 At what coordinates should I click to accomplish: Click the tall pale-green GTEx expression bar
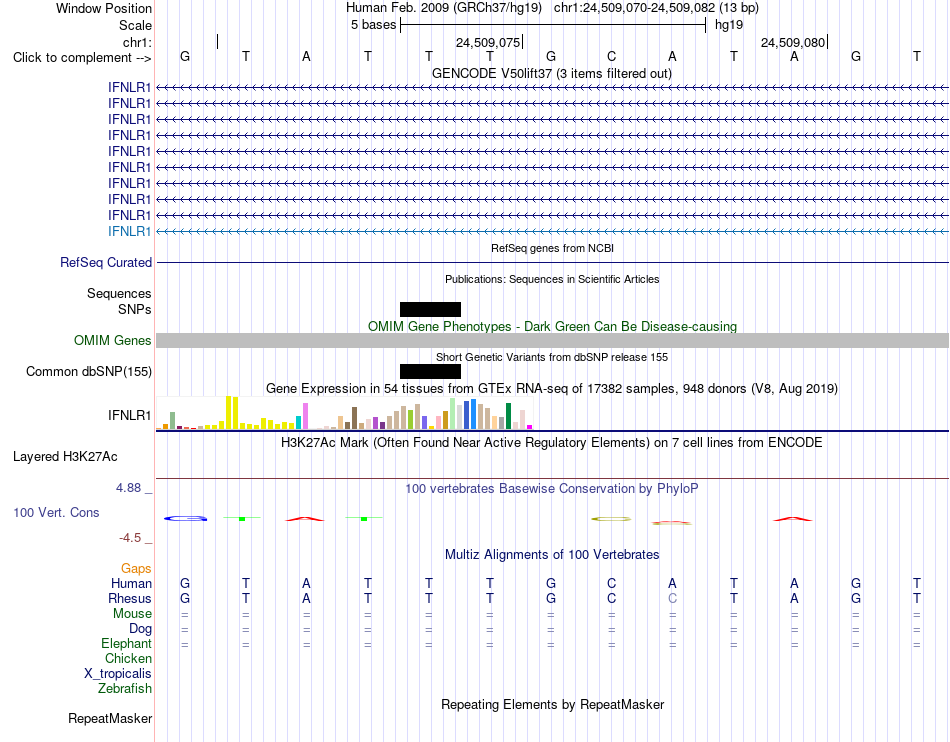[x=453, y=414]
